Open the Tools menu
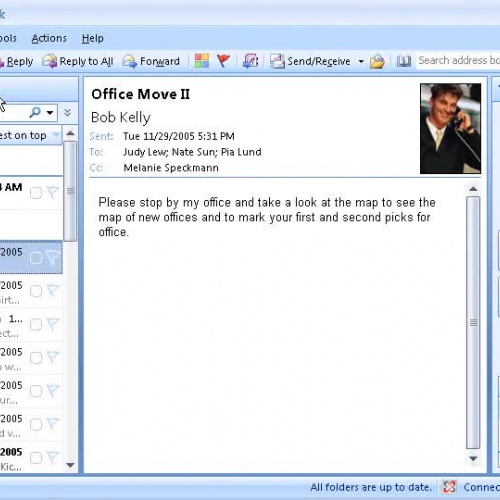The height and width of the screenshot is (500, 500). click(8, 38)
